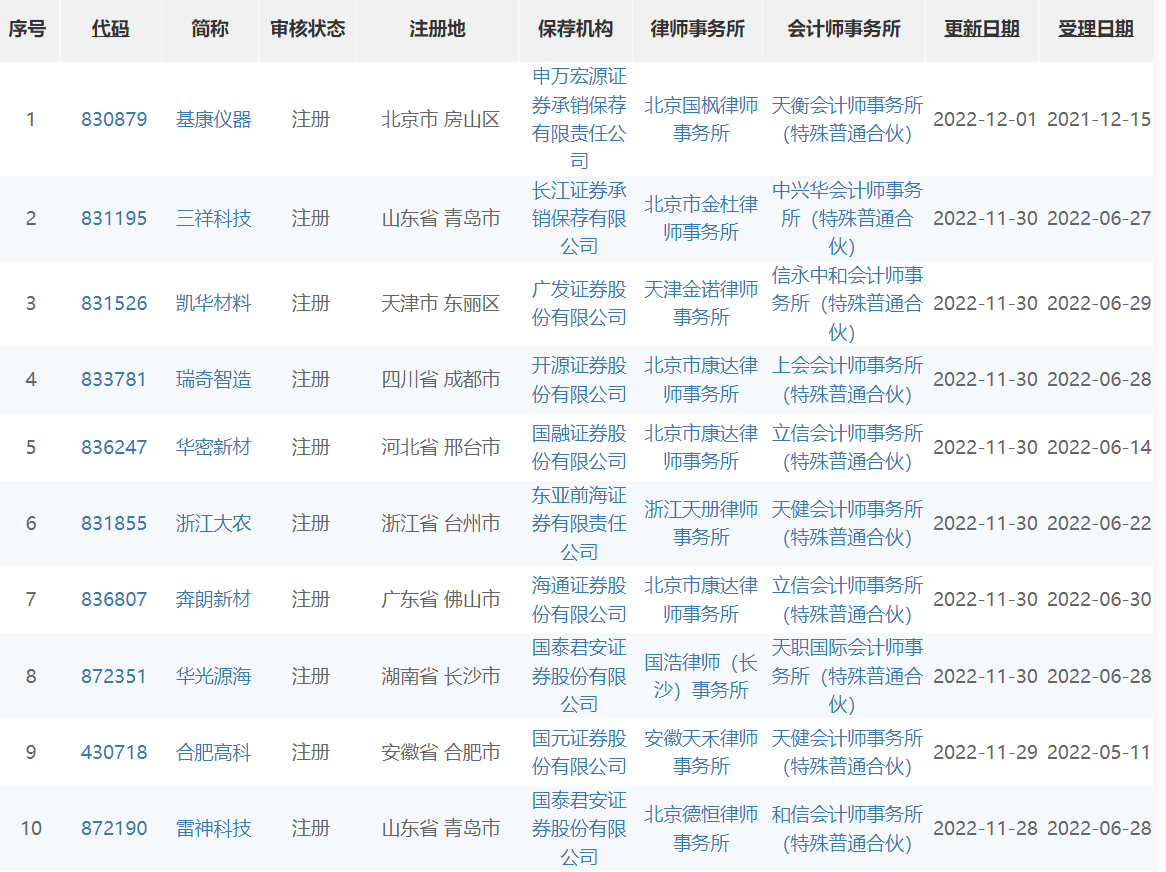Select 四川省 成都市 location cell
Image resolution: width=1166 pixels, height=872 pixels.
tap(440, 379)
